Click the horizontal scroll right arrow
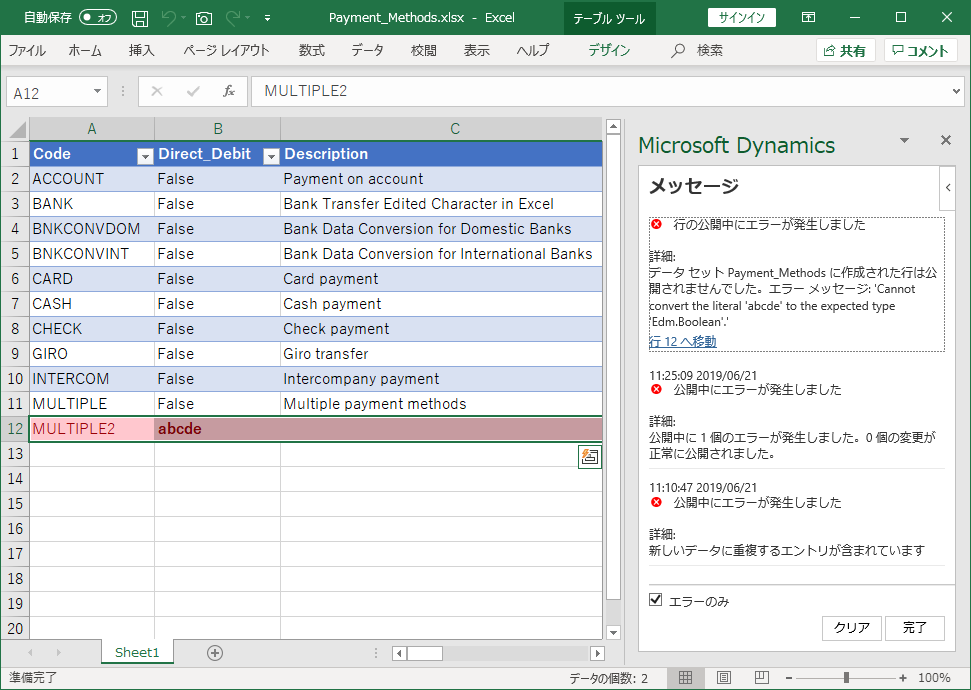The image size is (971, 690). click(598, 653)
